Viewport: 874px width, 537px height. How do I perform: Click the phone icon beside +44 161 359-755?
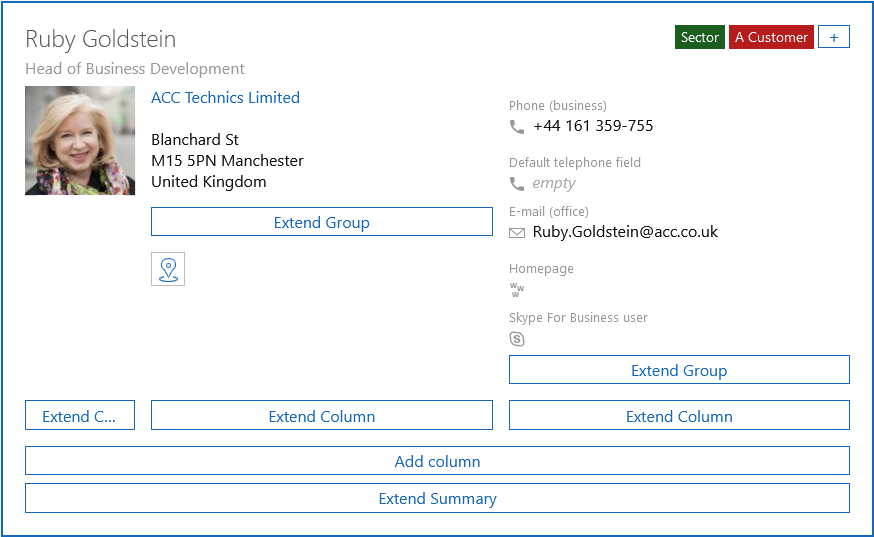point(517,127)
